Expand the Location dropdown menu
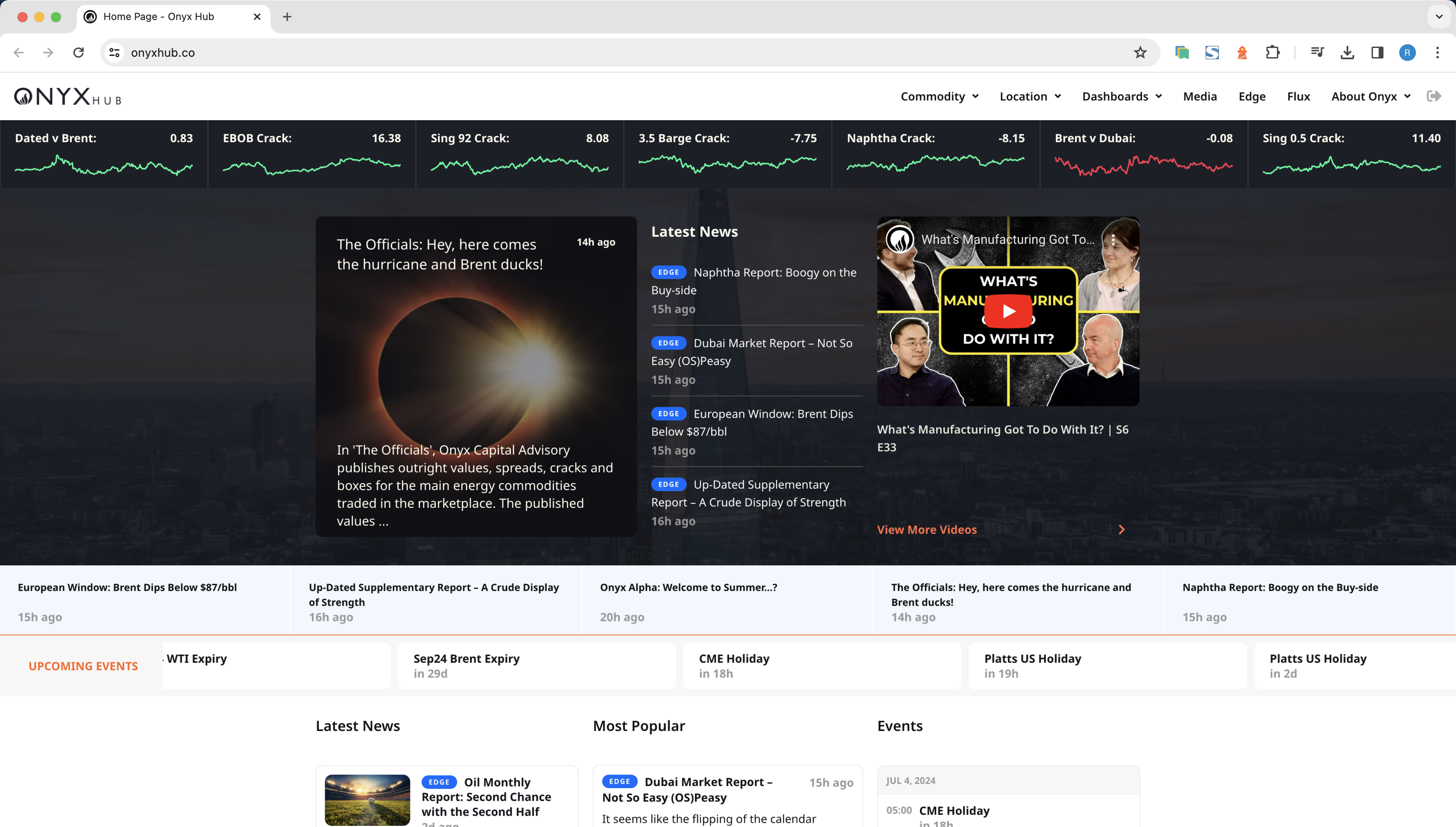Screen dimensions: 1456x827 click(x=1030, y=96)
